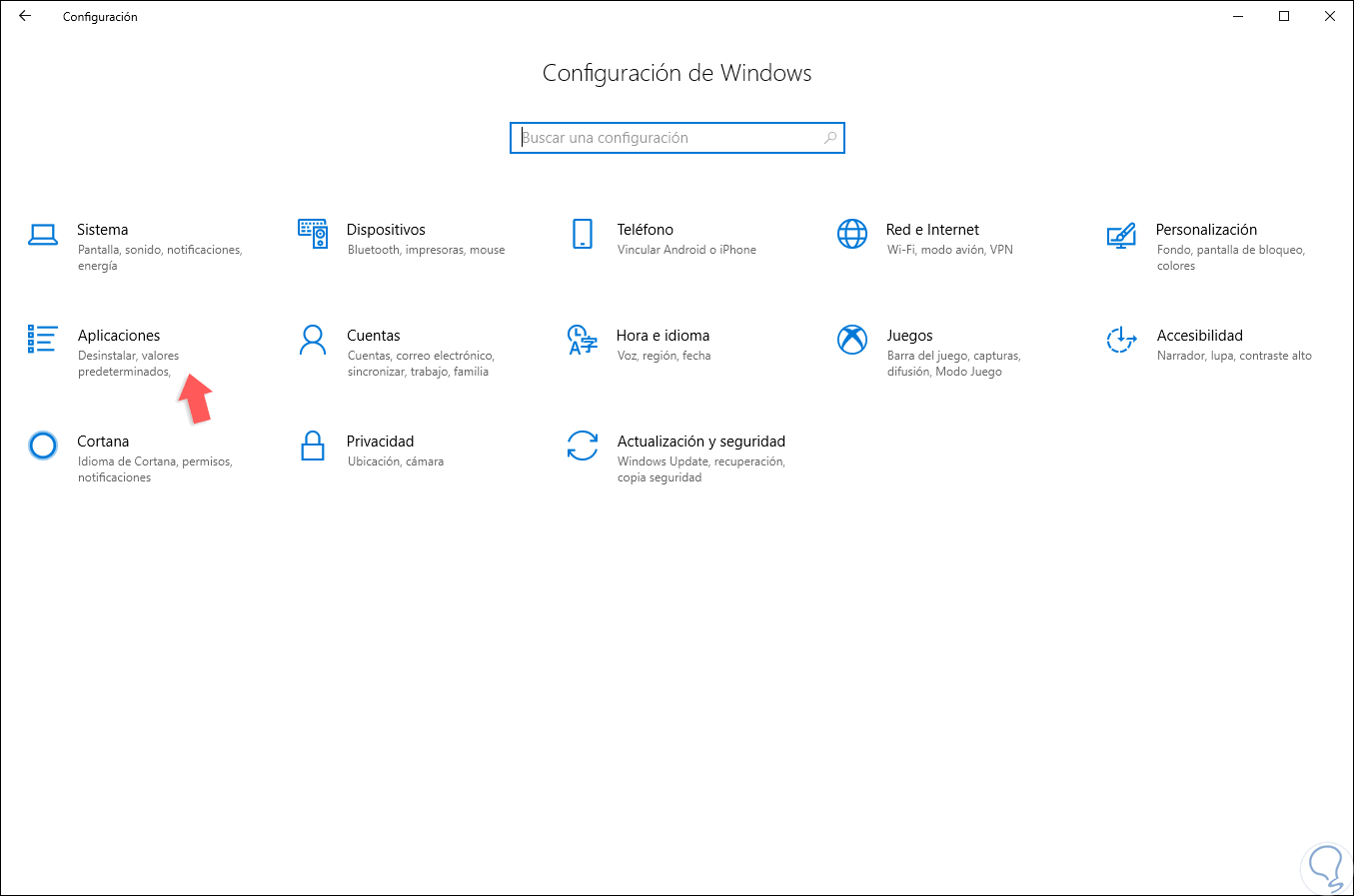
Task: Select the Red e Internet title text
Action: (x=932, y=230)
